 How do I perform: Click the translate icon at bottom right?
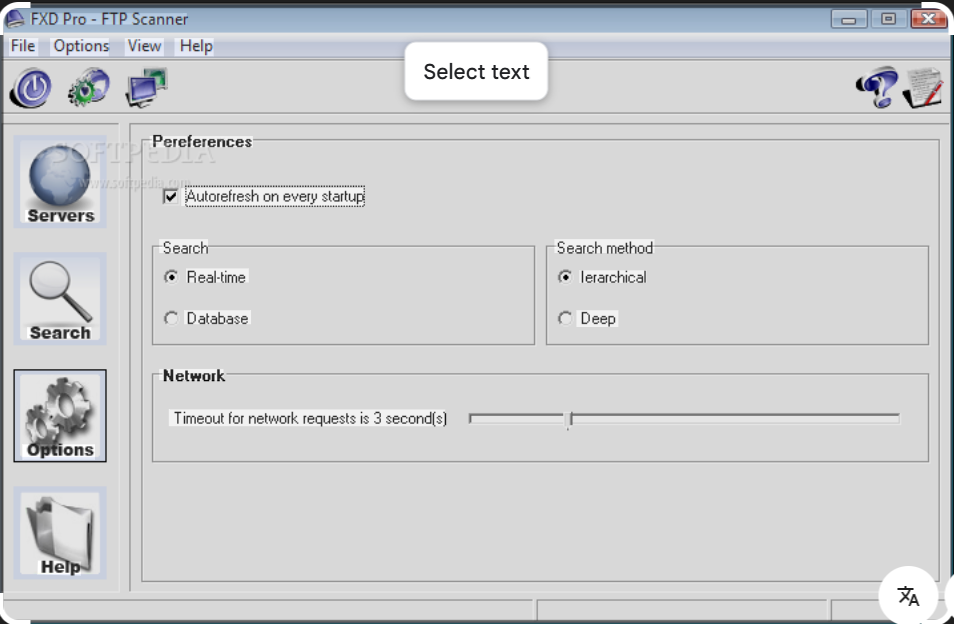pos(907,596)
